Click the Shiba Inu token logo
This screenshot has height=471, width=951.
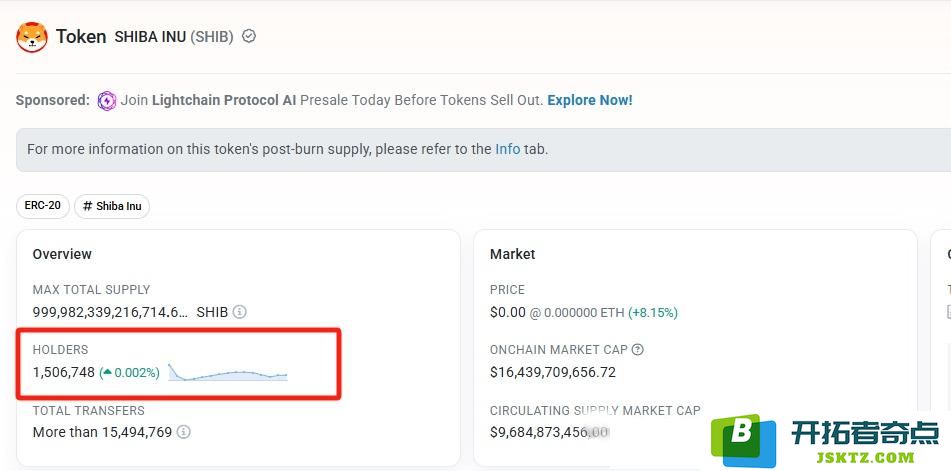pos(32,37)
